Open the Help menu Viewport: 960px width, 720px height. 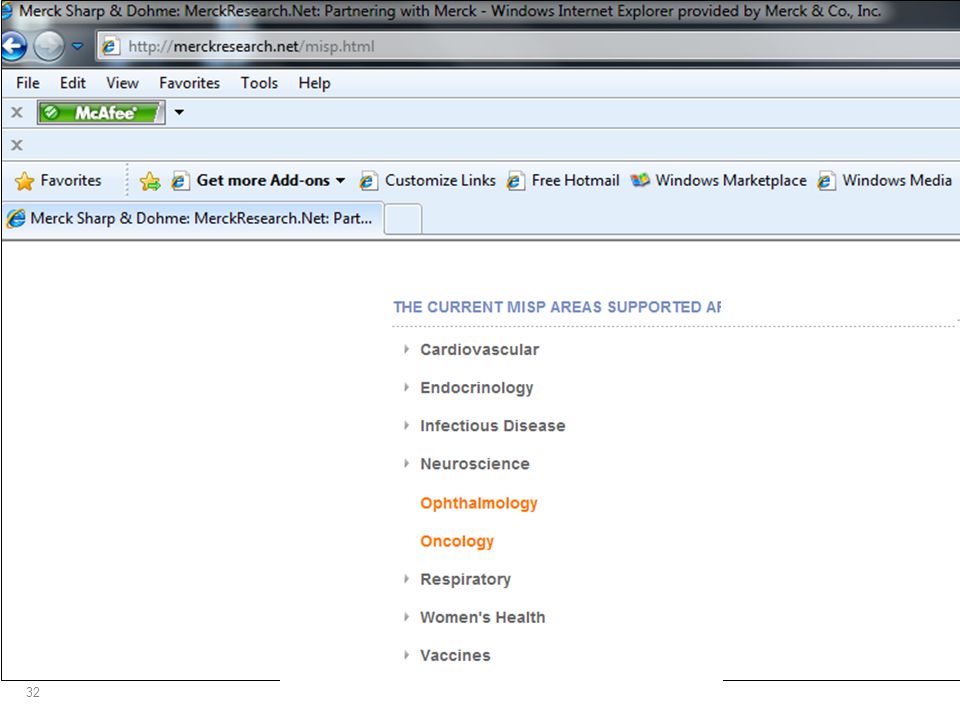(x=314, y=83)
